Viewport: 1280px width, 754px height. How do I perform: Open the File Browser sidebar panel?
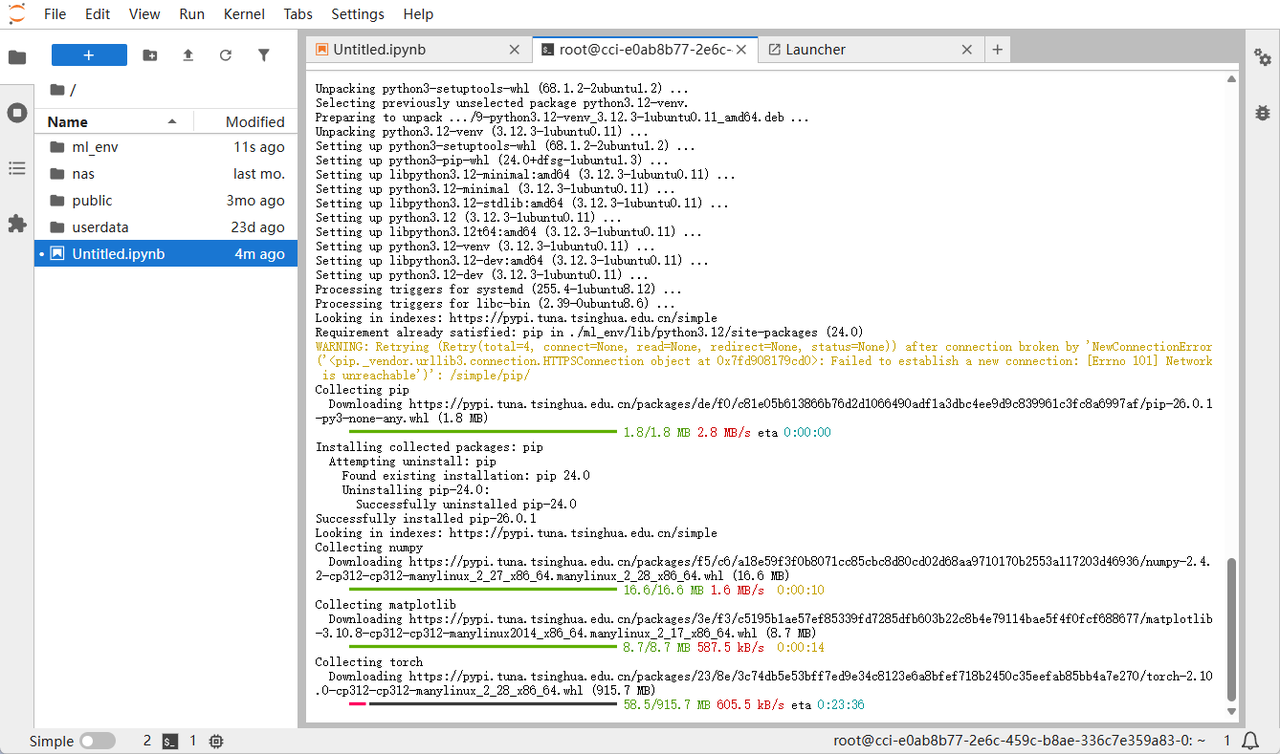click(17, 57)
